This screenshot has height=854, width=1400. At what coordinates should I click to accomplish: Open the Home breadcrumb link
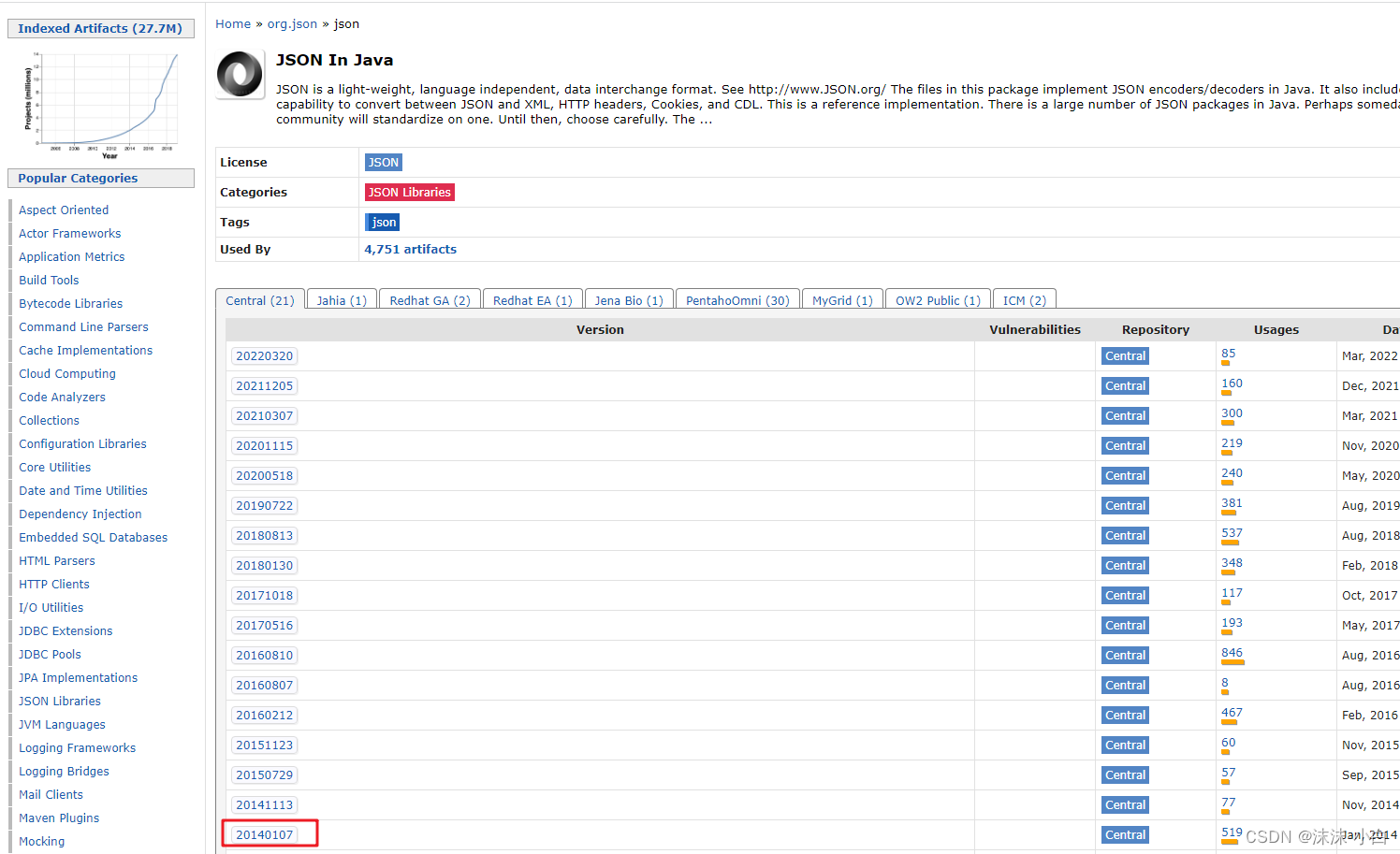tap(233, 24)
